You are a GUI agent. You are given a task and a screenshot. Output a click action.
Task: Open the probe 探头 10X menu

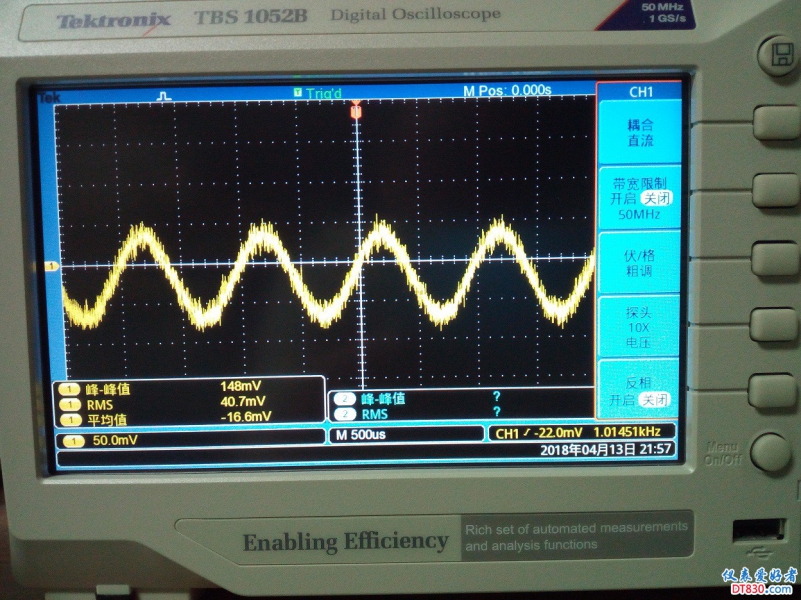(x=639, y=327)
